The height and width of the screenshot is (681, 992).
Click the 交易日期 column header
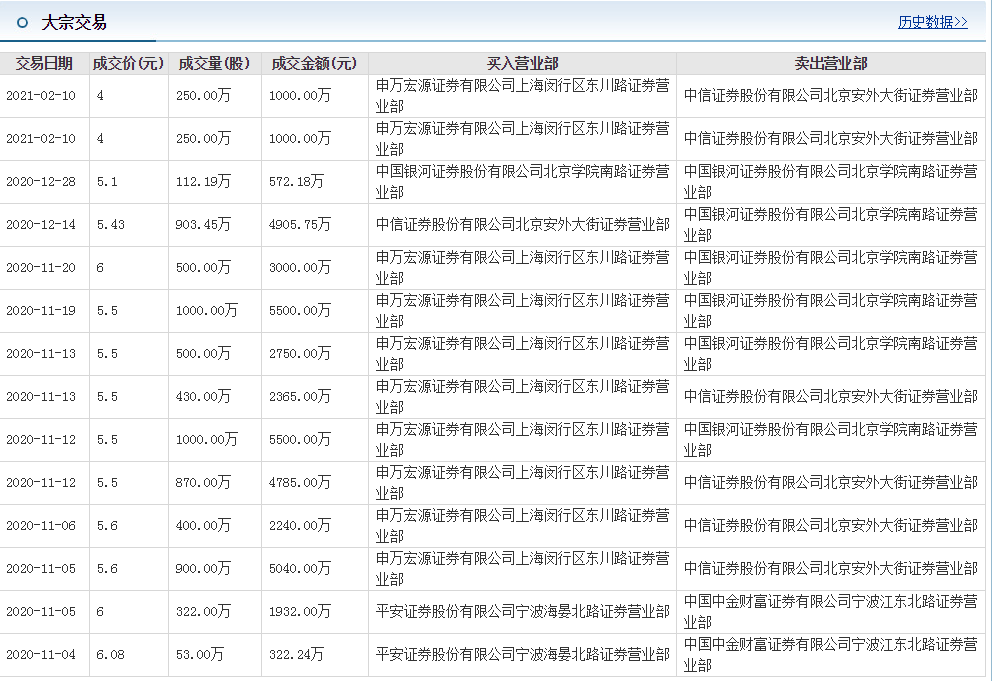pos(44,63)
